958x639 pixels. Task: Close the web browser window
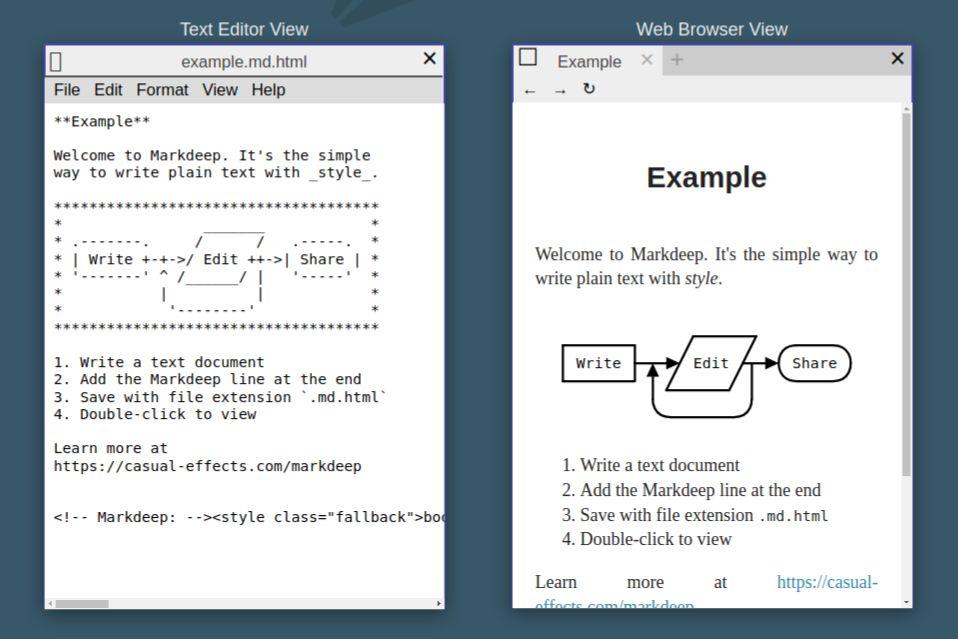click(898, 58)
